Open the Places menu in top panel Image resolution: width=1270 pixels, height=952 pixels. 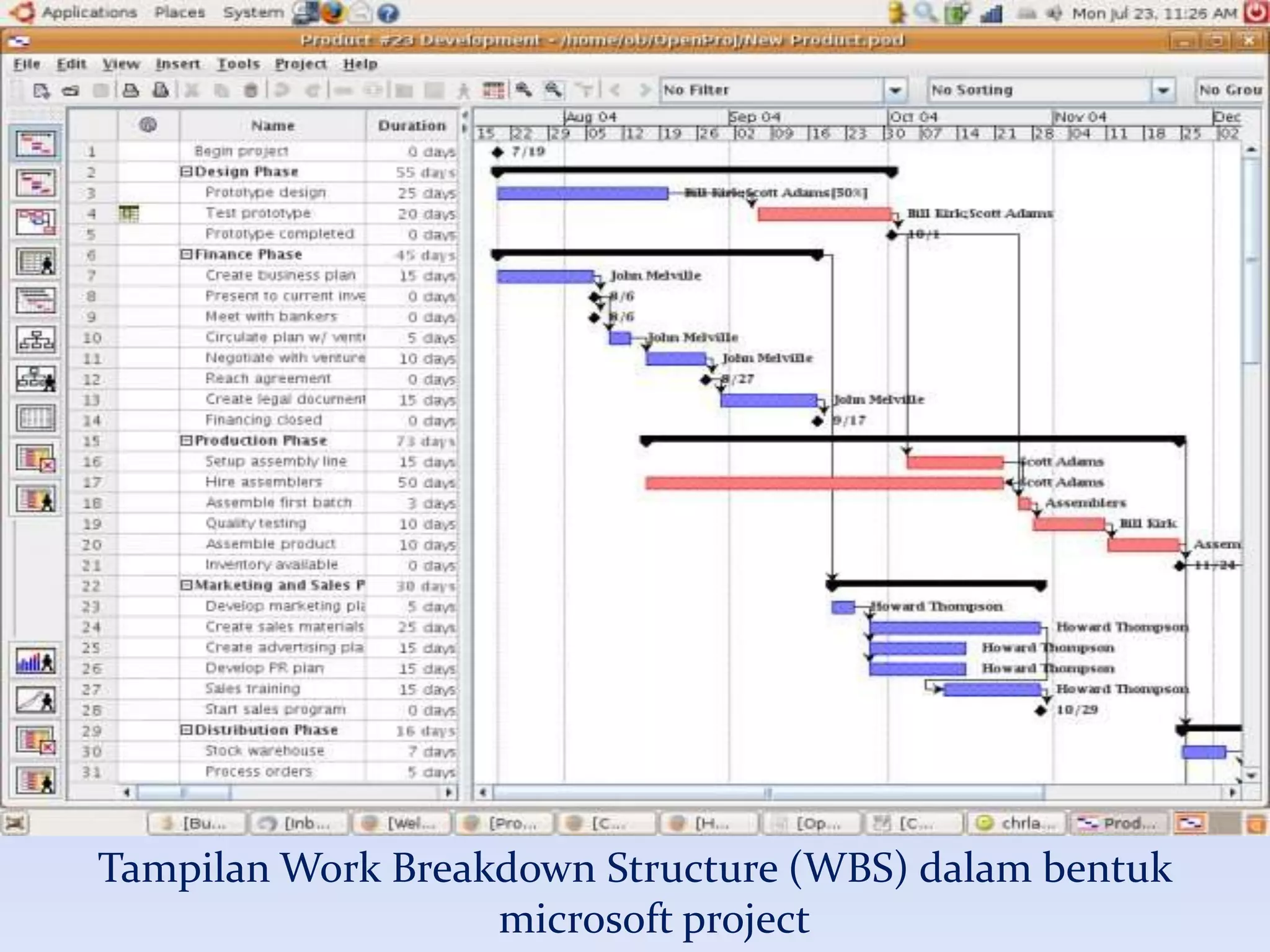pos(180,12)
